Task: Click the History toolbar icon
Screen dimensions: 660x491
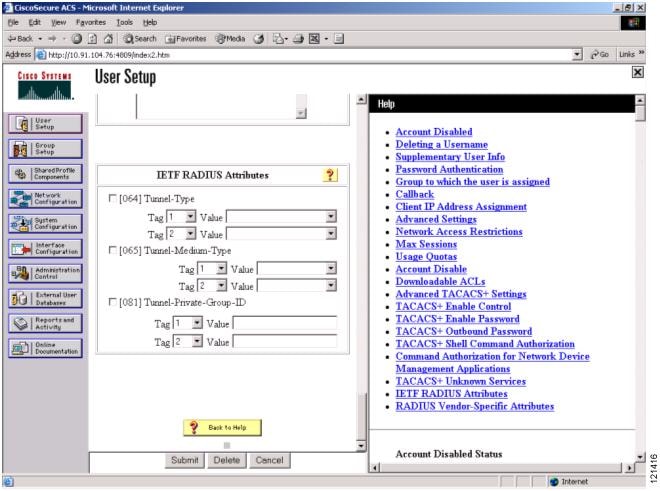Action: (x=258, y=39)
